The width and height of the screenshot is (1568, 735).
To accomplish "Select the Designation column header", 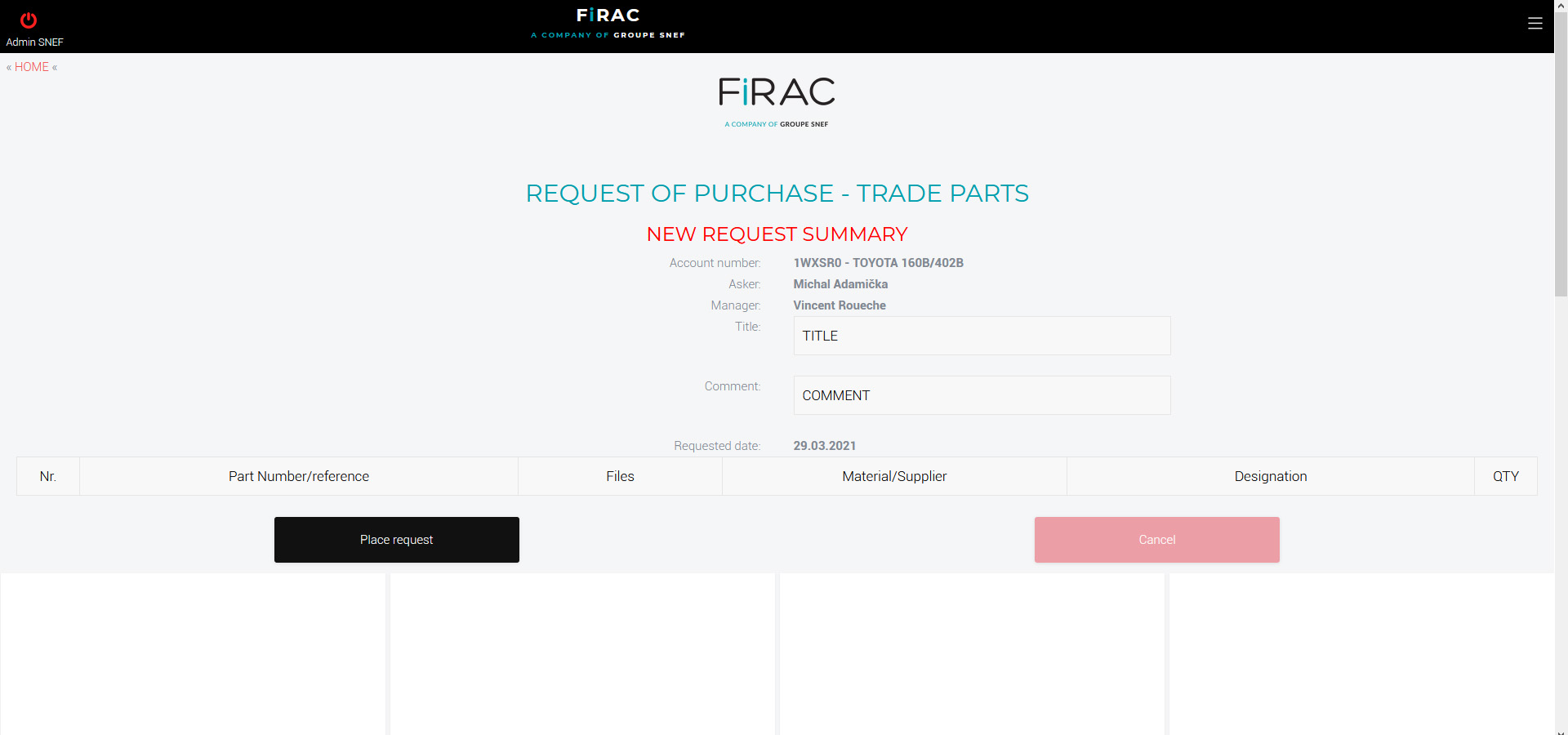I will [1270, 476].
